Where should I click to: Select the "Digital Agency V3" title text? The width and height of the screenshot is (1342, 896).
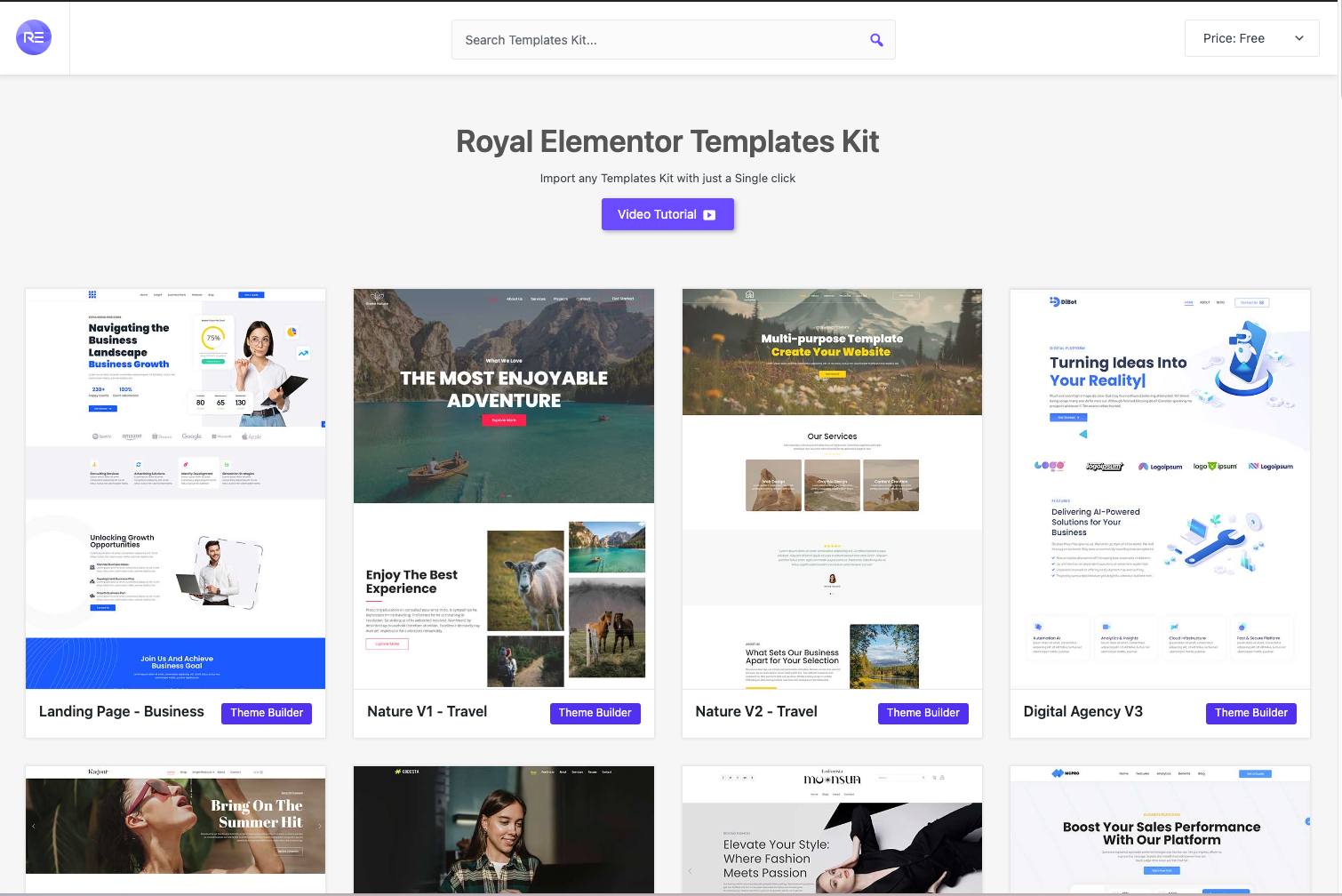pos(1083,712)
